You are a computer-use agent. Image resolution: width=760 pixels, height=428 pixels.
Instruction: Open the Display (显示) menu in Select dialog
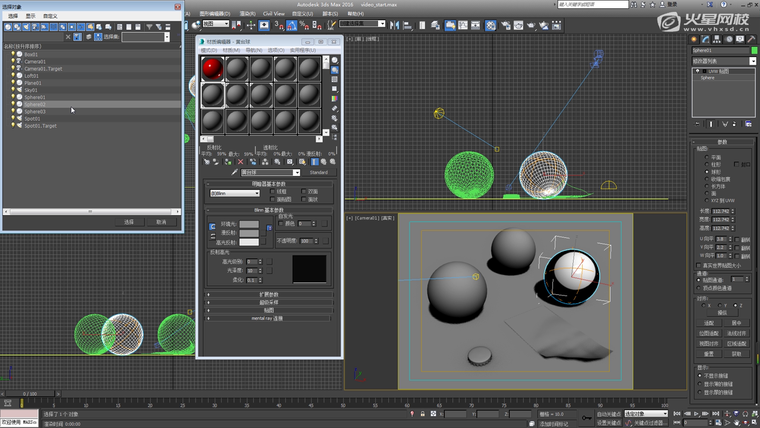30,16
